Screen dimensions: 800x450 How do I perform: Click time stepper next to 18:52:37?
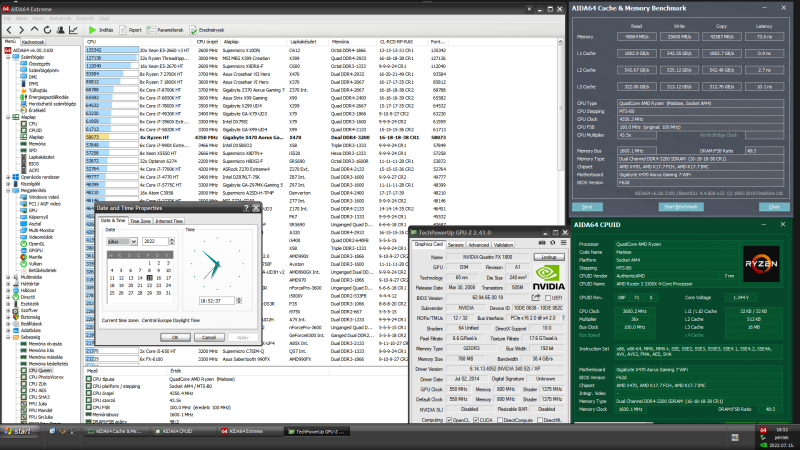(x=239, y=301)
